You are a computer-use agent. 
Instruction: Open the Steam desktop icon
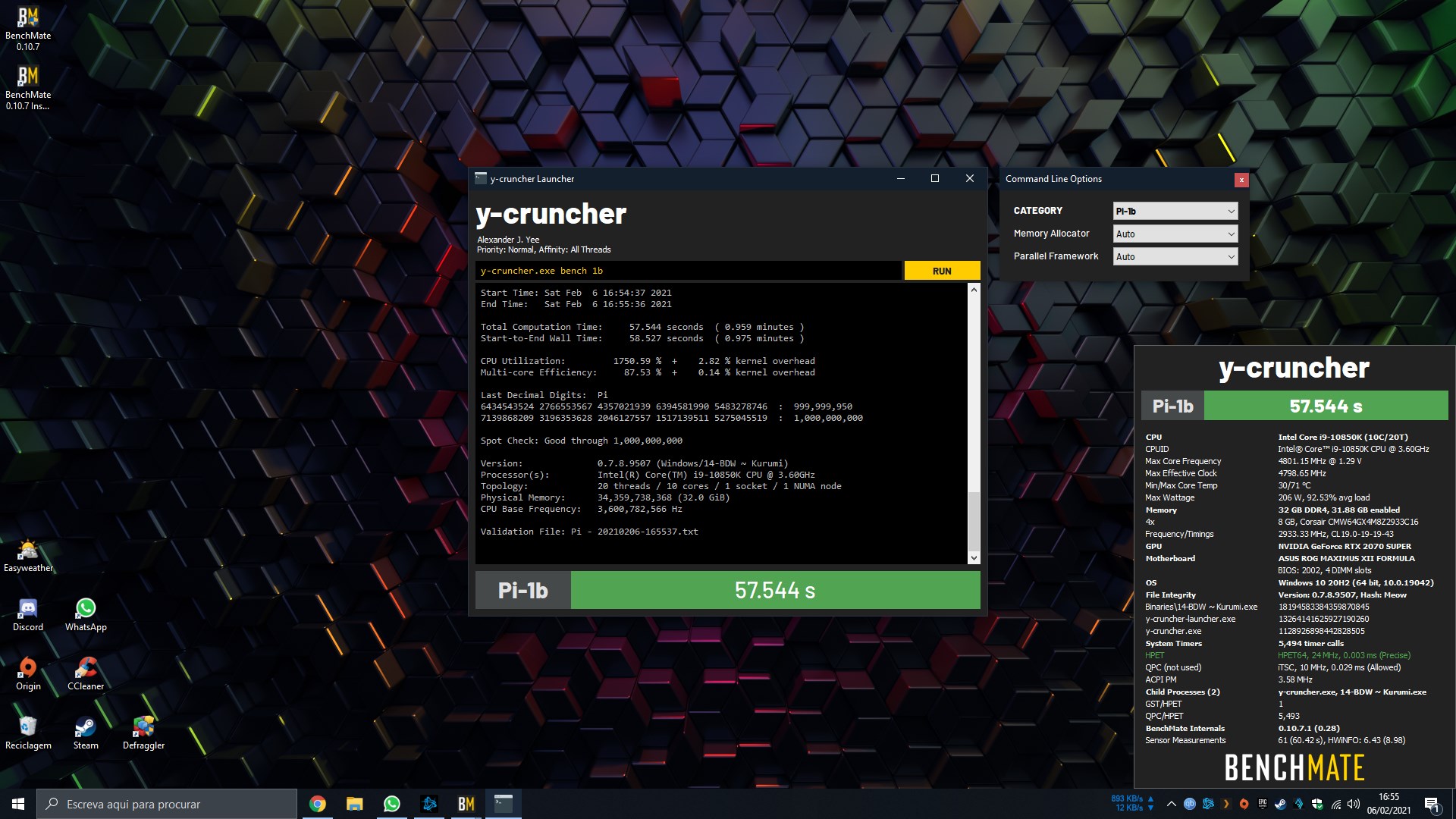[x=86, y=733]
